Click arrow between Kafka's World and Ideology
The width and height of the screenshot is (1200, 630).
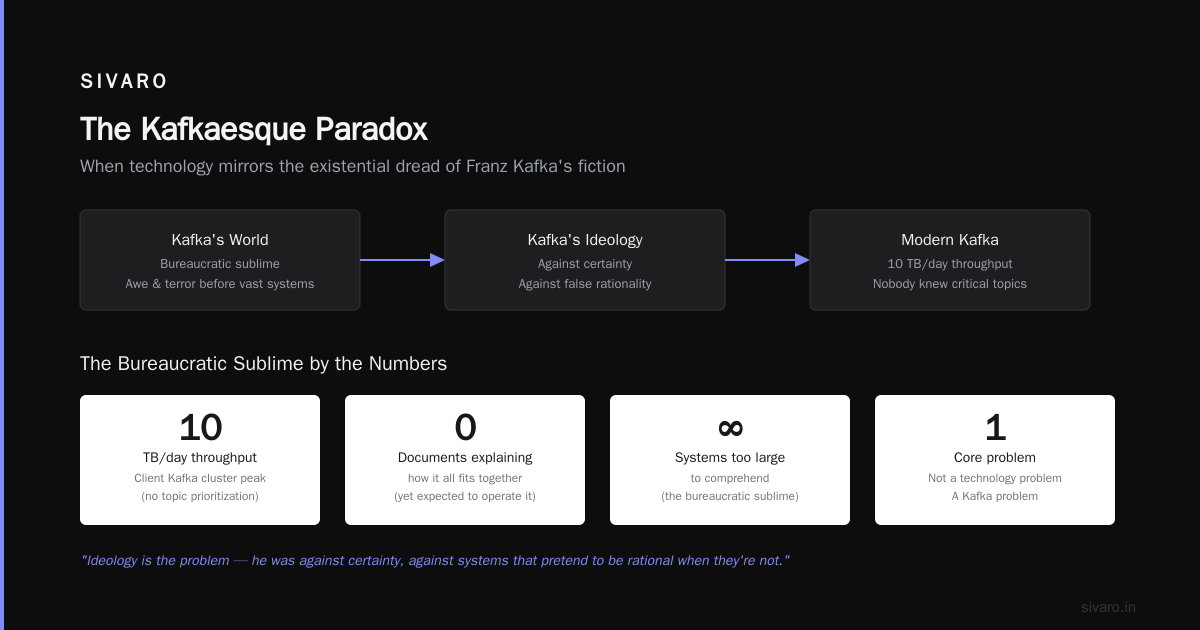[x=402, y=260]
